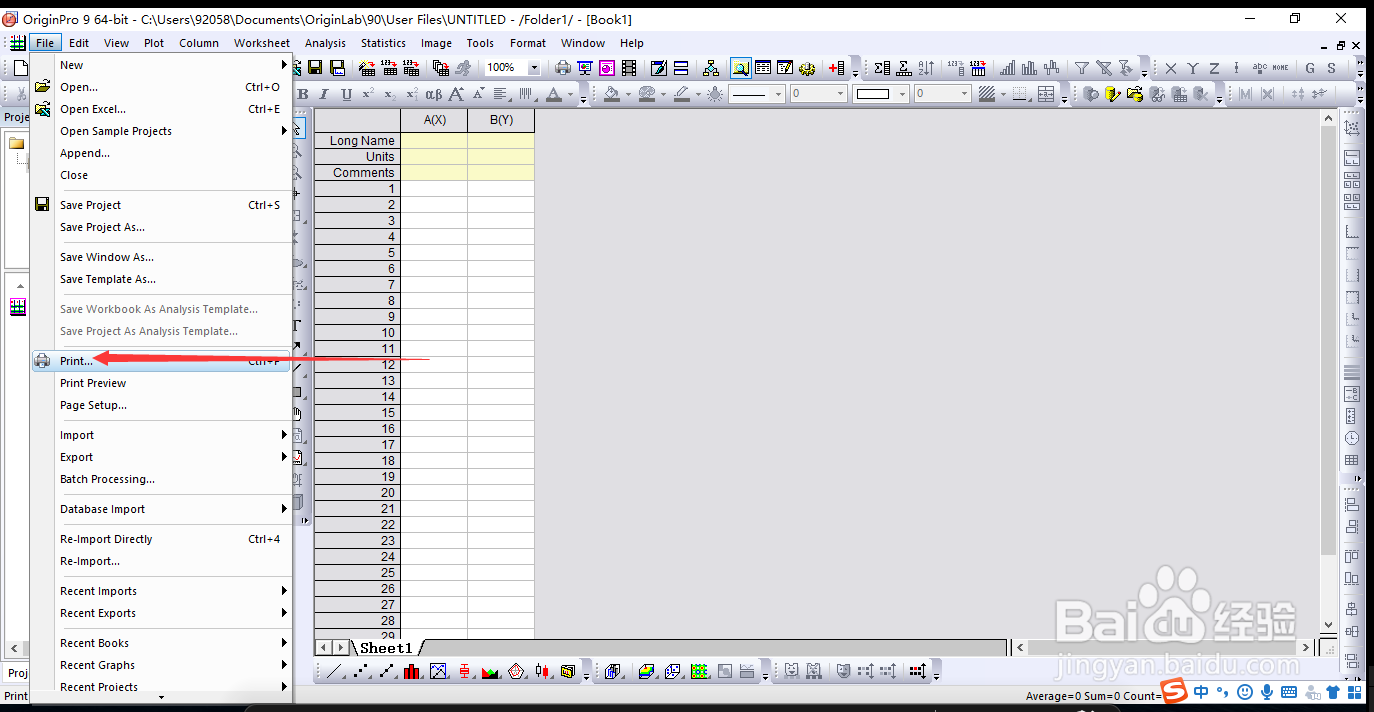Click the Save Template toolbar icon
This screenshot has height=712, width=1374.
coord(338,68)
